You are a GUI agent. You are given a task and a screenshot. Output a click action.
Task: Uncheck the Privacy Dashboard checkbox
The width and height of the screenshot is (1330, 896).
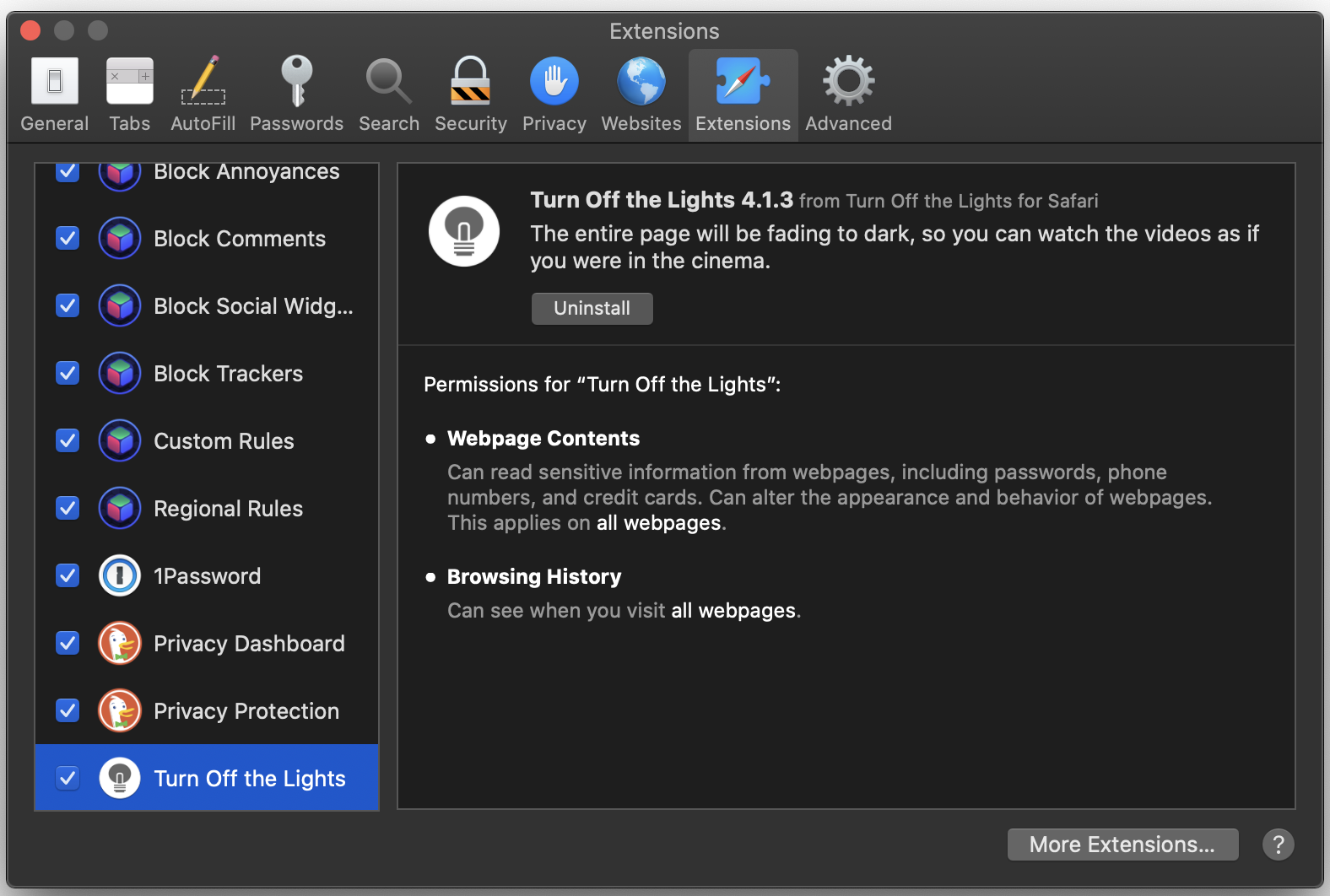click(x=68, y=643)
